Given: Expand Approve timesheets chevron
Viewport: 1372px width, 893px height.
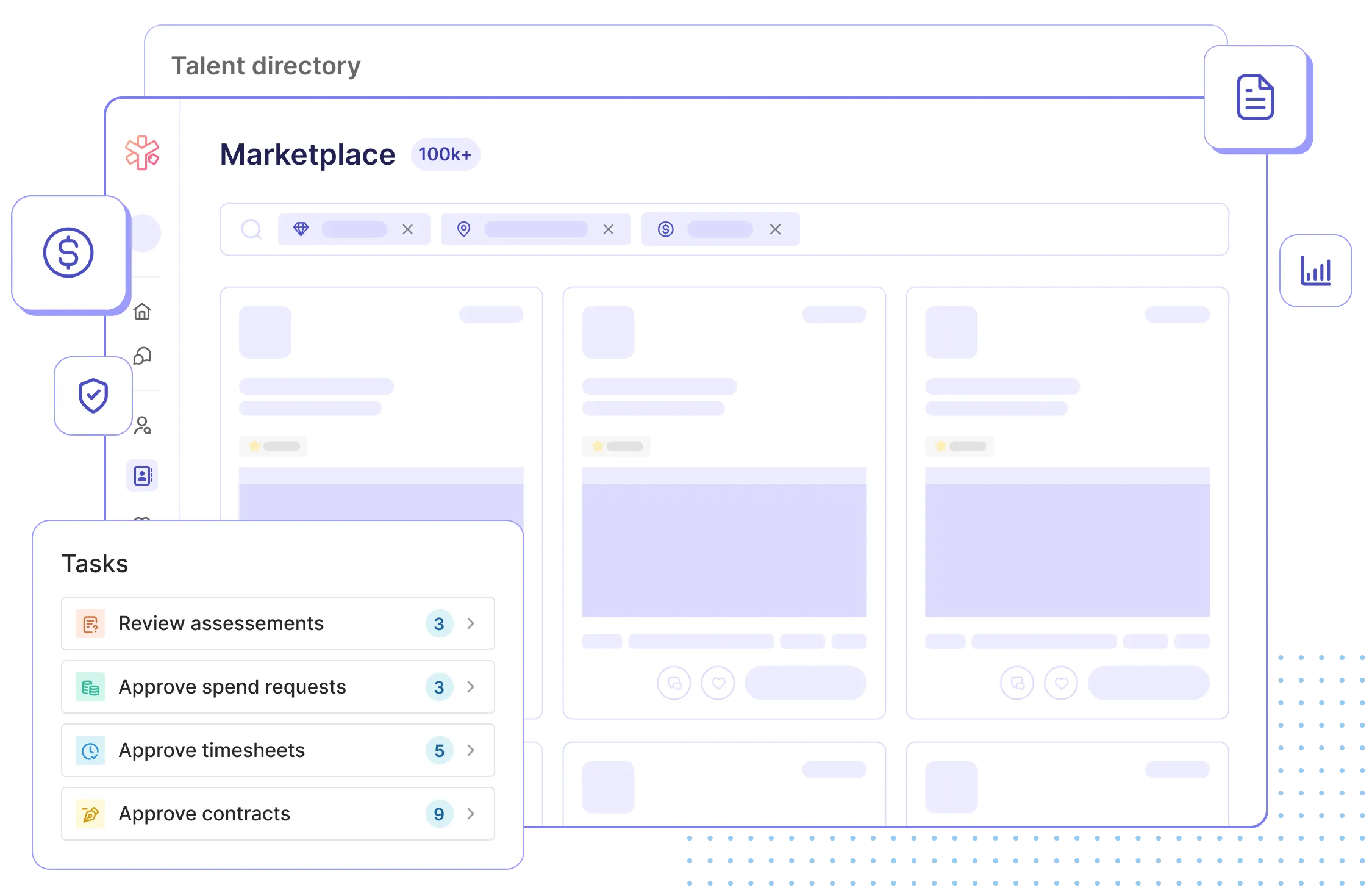Looking at the screenshot, I should tap(471, 750).
